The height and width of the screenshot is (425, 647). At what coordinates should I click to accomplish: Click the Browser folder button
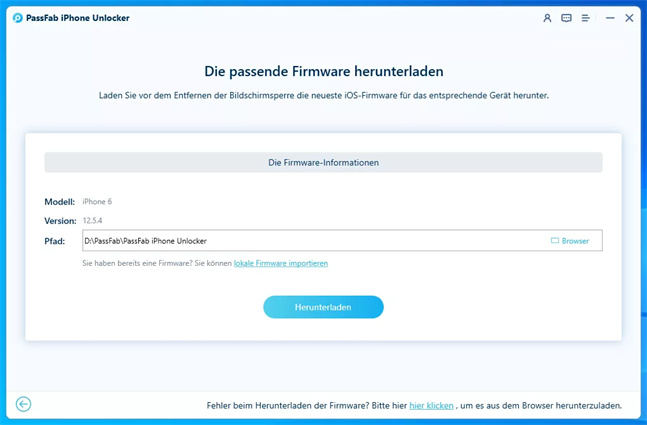tap(570, 241)
